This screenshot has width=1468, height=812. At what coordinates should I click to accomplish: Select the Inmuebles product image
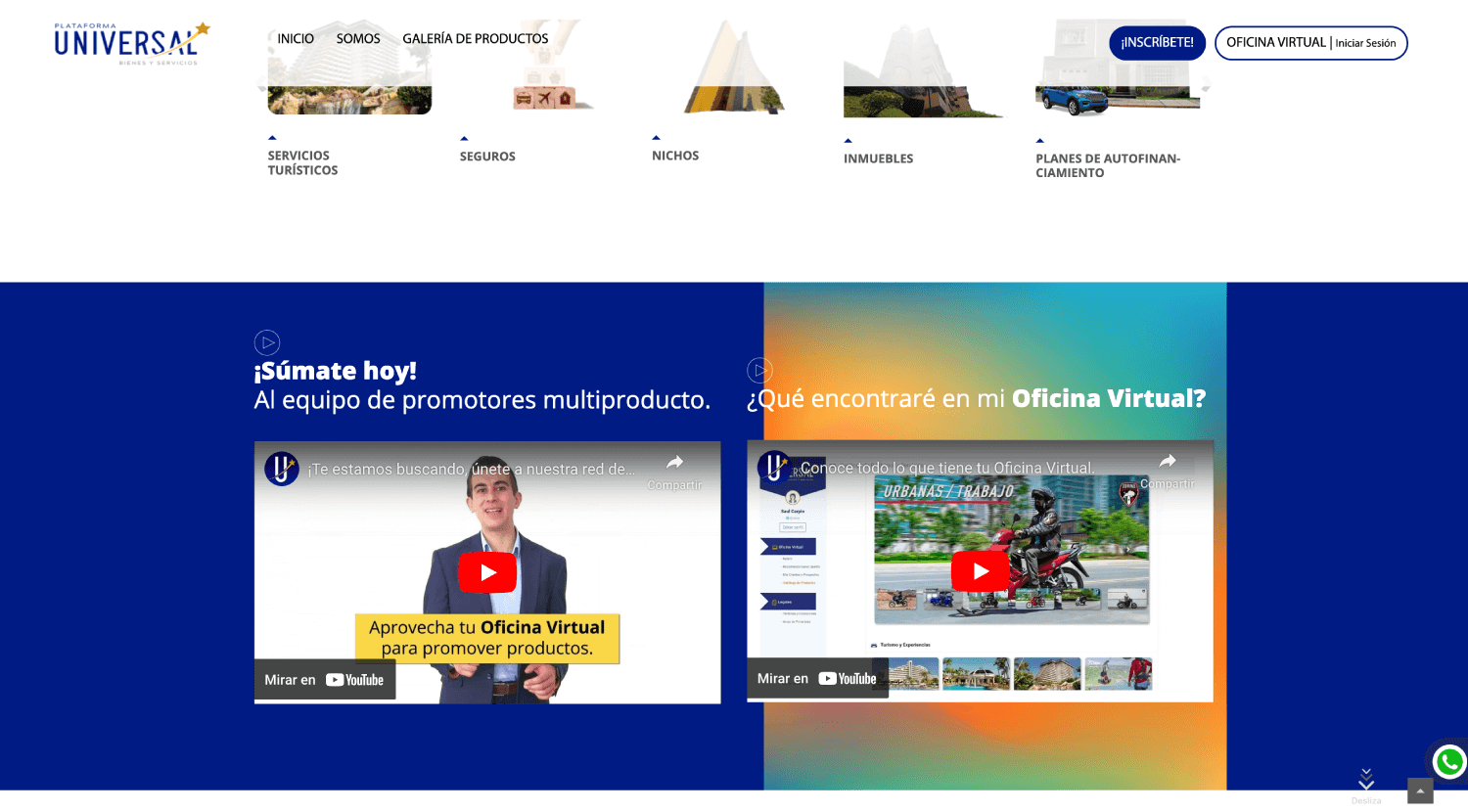point(925,69)
